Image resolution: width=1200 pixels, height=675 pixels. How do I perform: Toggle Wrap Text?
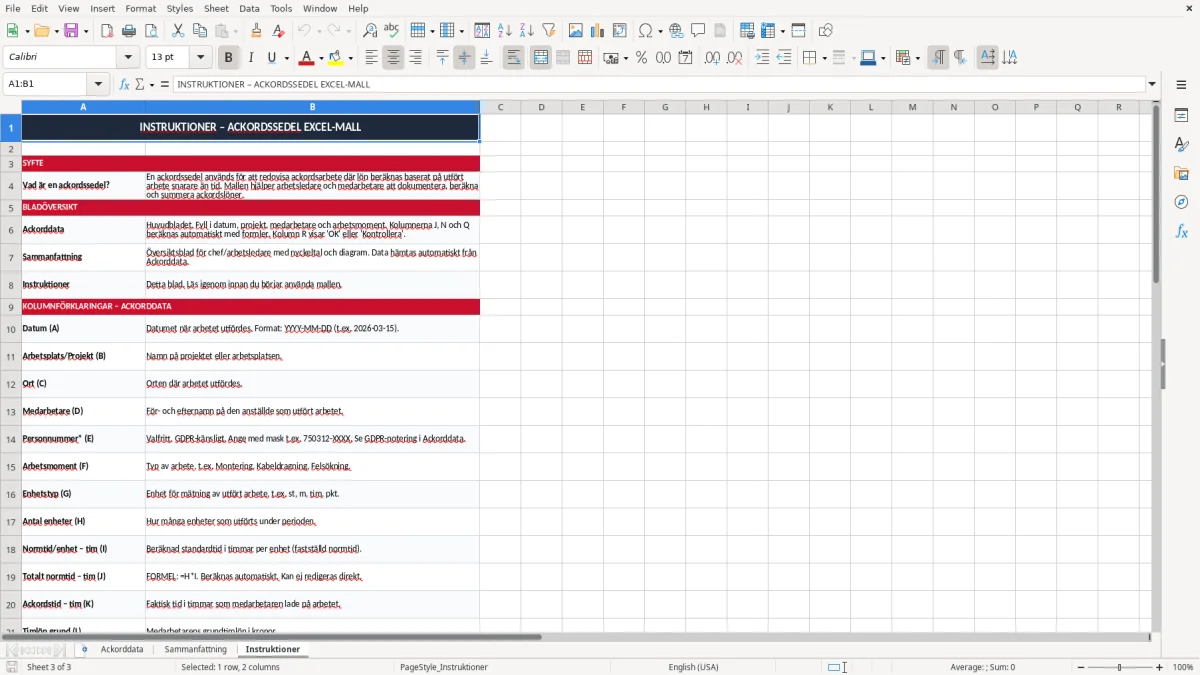[x=513, y=58]
